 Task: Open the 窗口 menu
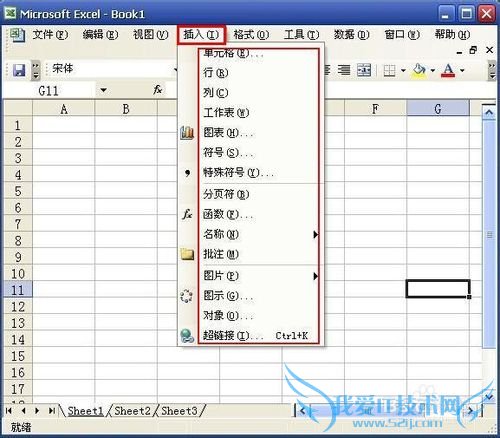click(x=402, y=34)
